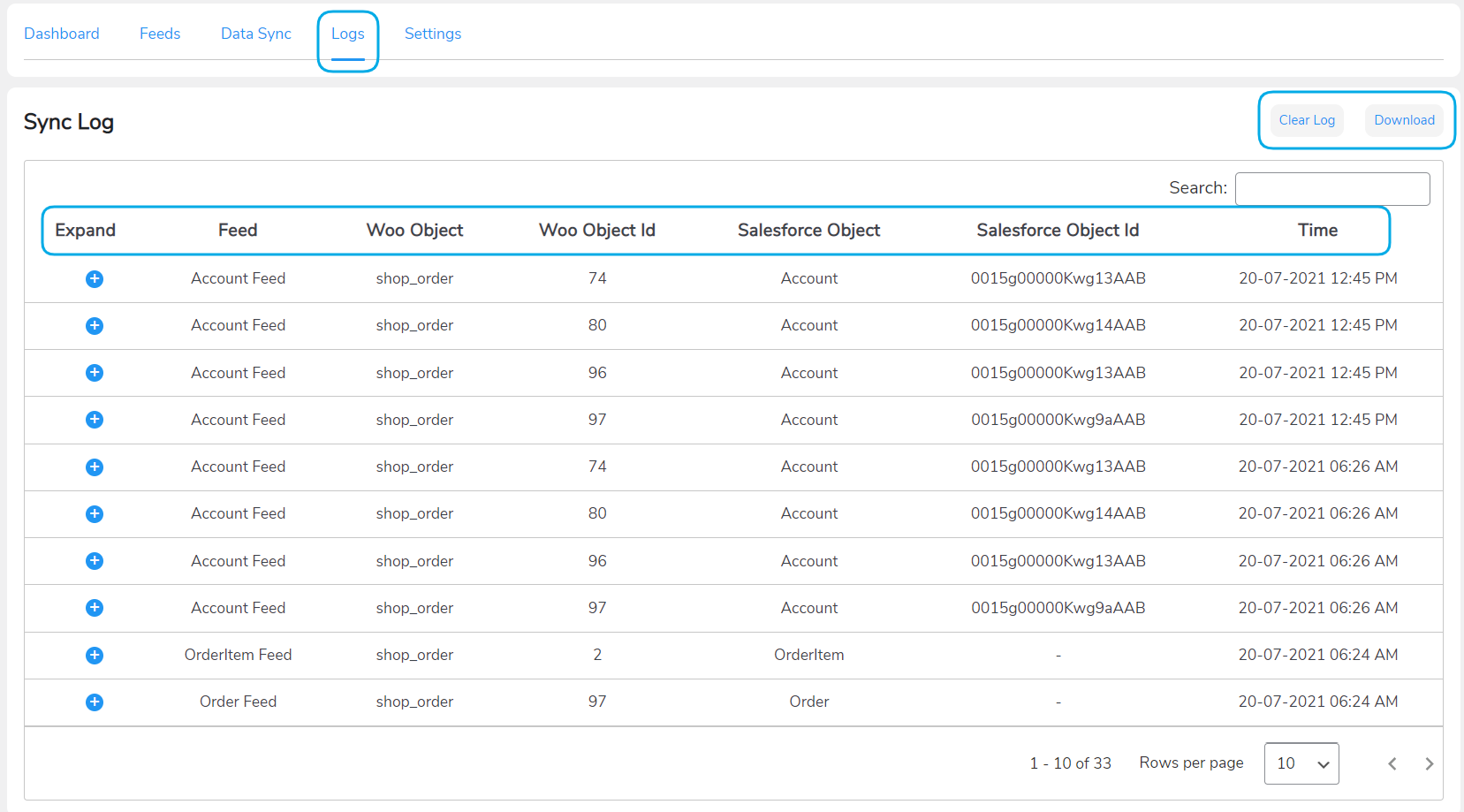Expand the Woo Object Id 80 row at 06:26 AM
Viewport: 1464px width, 812px height.
(x=95, y=514)
